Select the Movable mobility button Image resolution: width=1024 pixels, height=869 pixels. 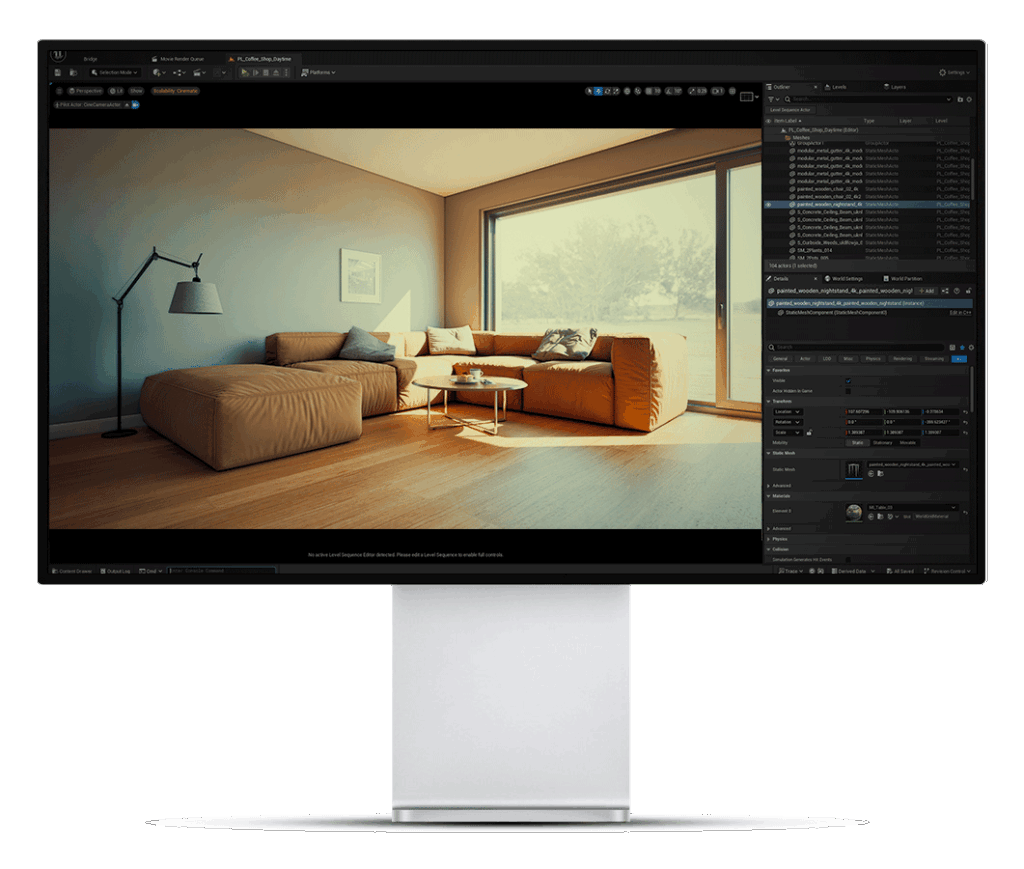(x=908, y=443)
